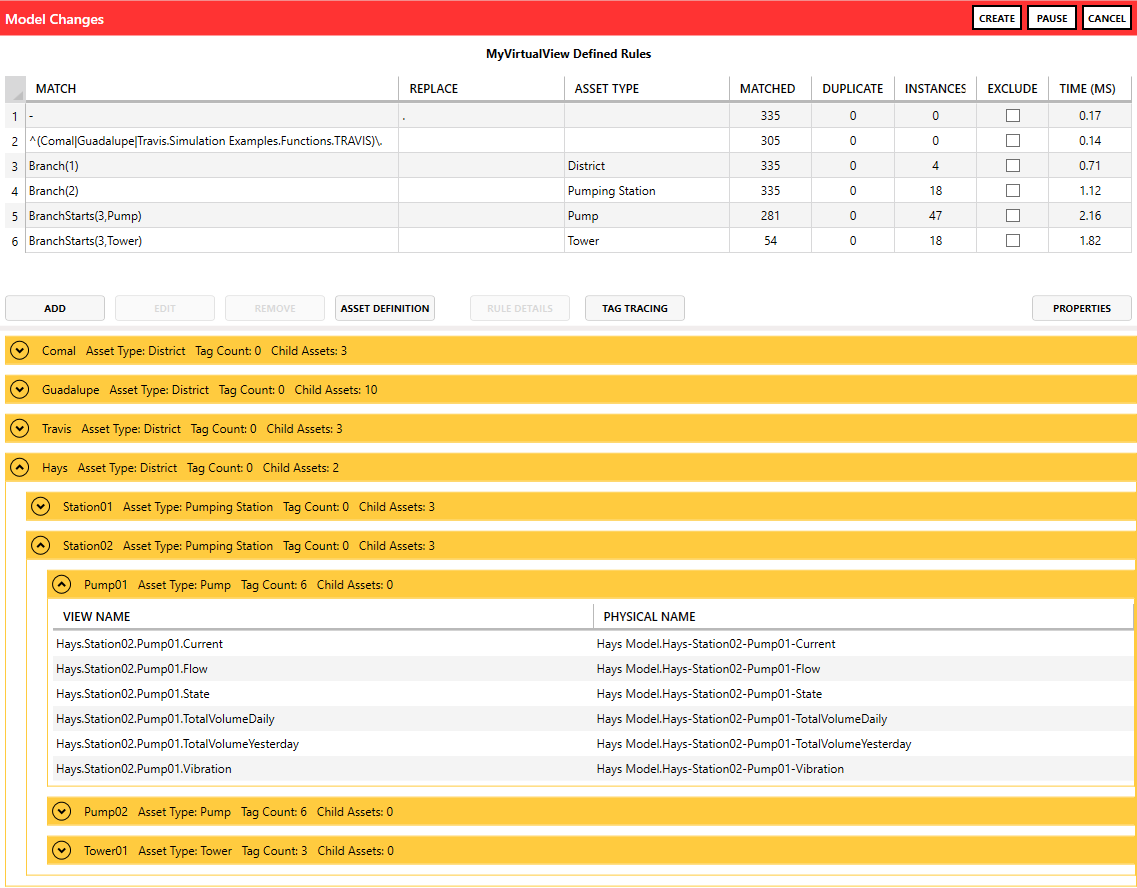Collapse the Pump01 tag list
Image resolution: width=1137 pixels, height=888 pixels.
62,585
